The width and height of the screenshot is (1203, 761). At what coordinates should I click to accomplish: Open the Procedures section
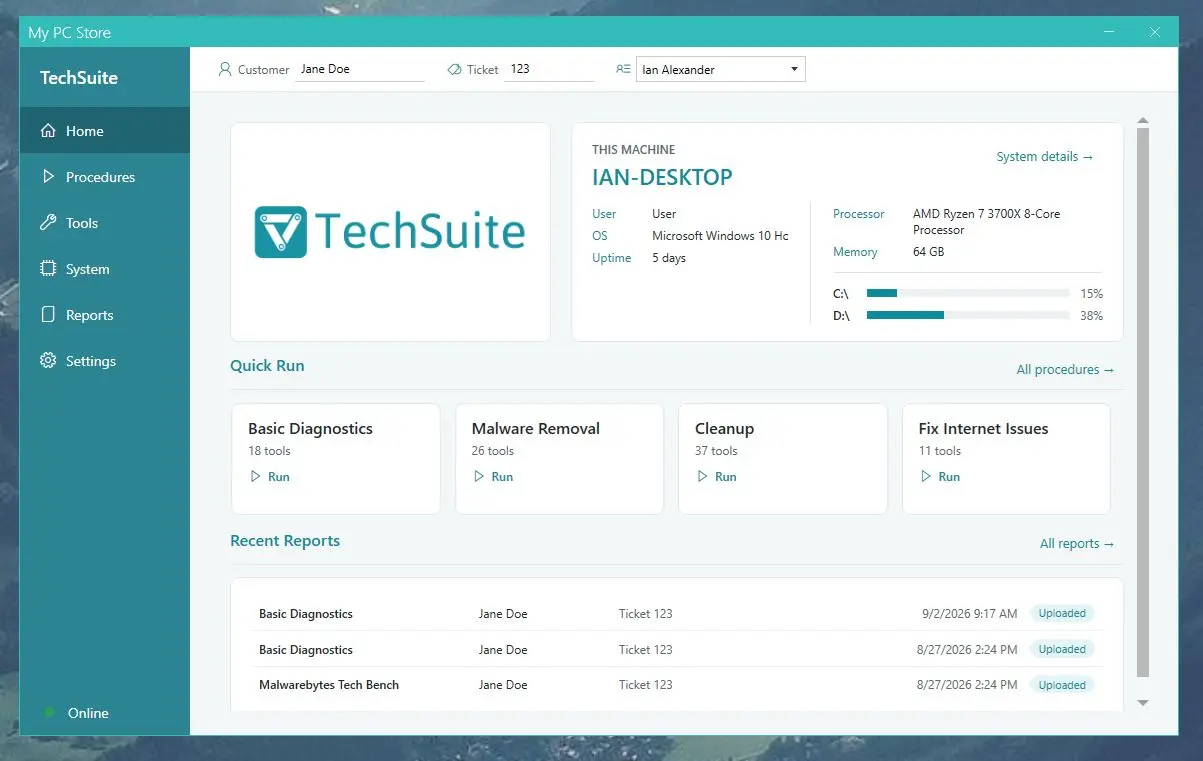pos(104,177)
